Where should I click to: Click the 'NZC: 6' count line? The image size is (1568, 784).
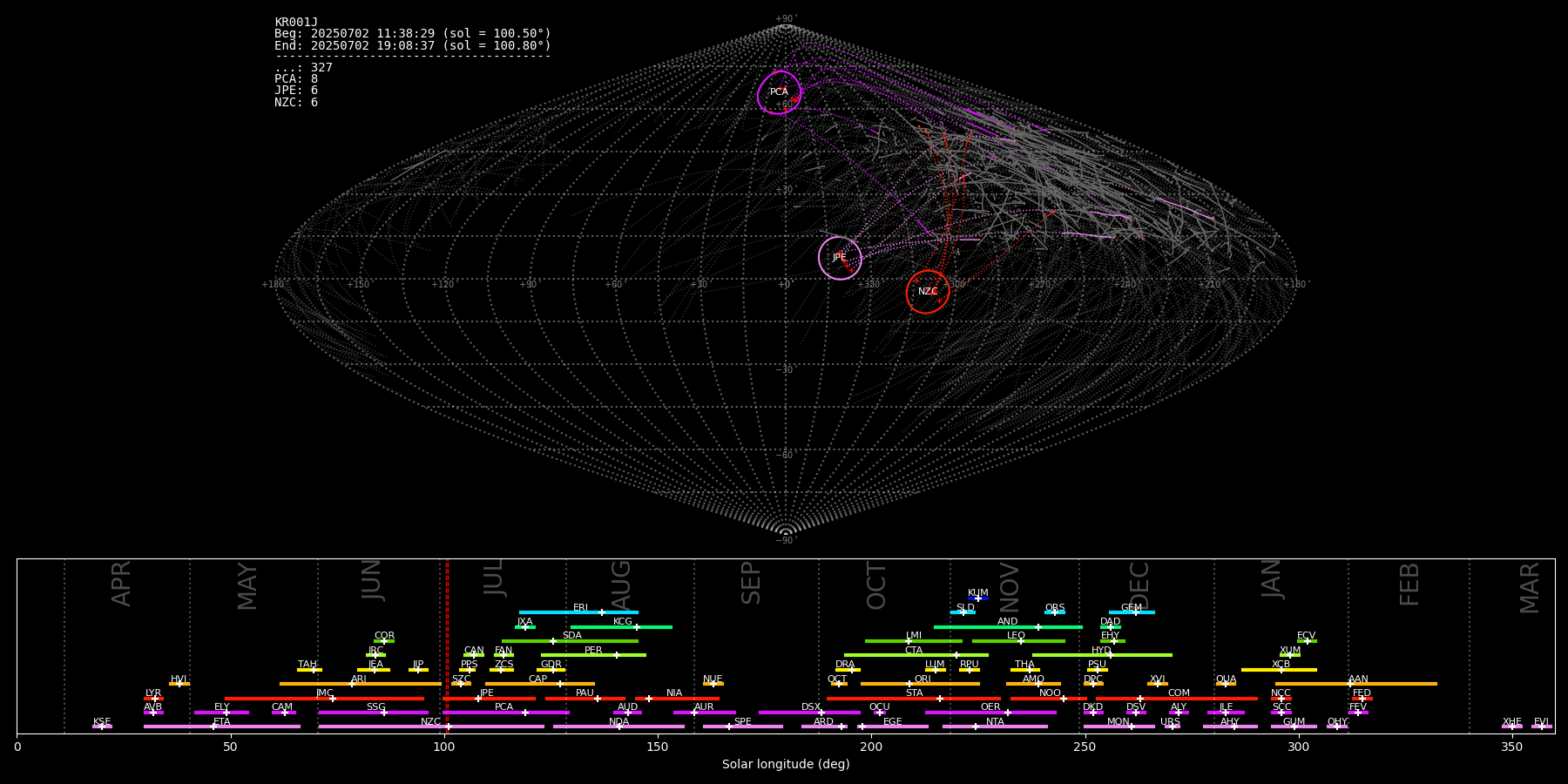(296, 103)
